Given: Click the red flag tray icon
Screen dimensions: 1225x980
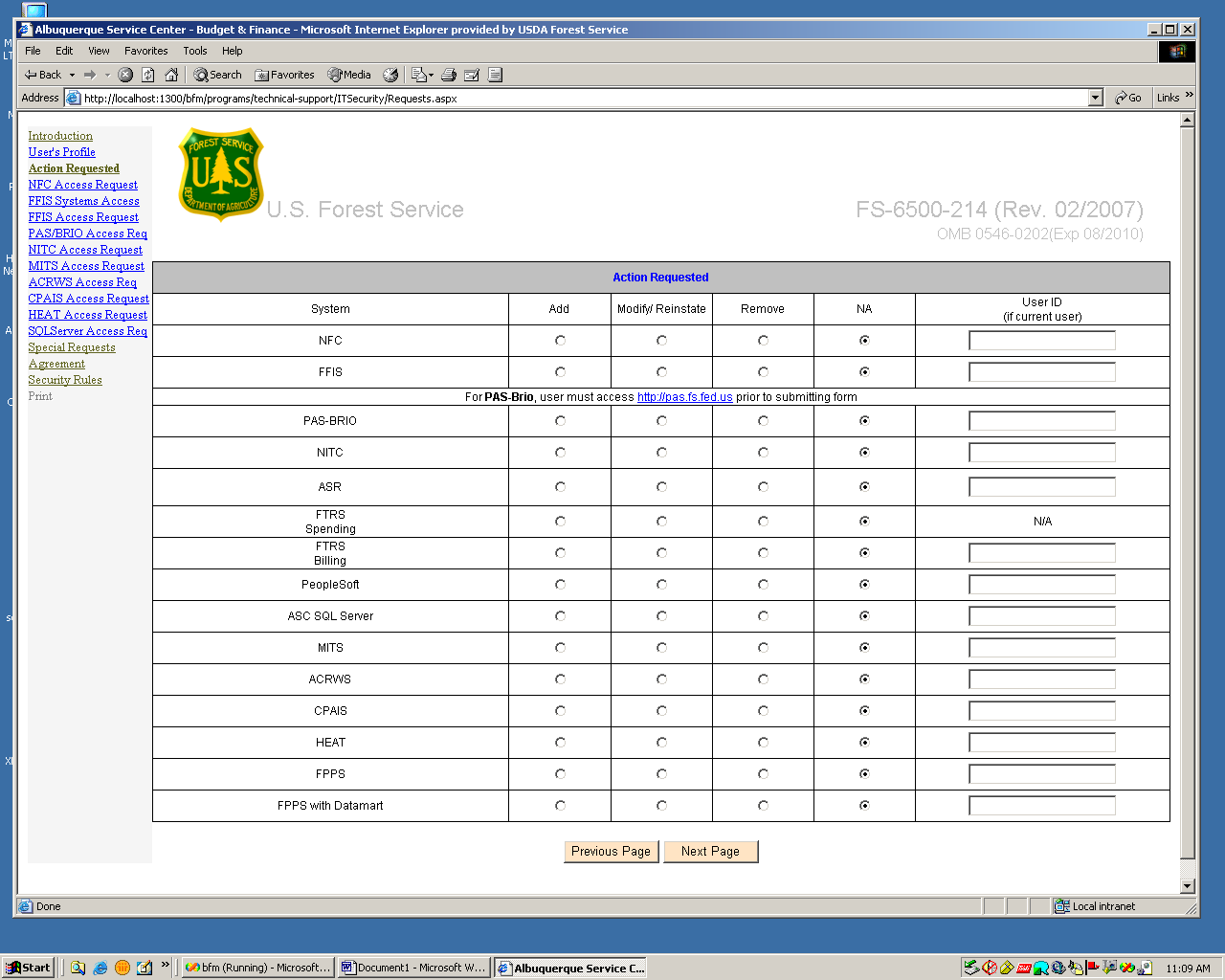Looking at the screenshot, I should pyautogui.click(x=1092, y=968).
